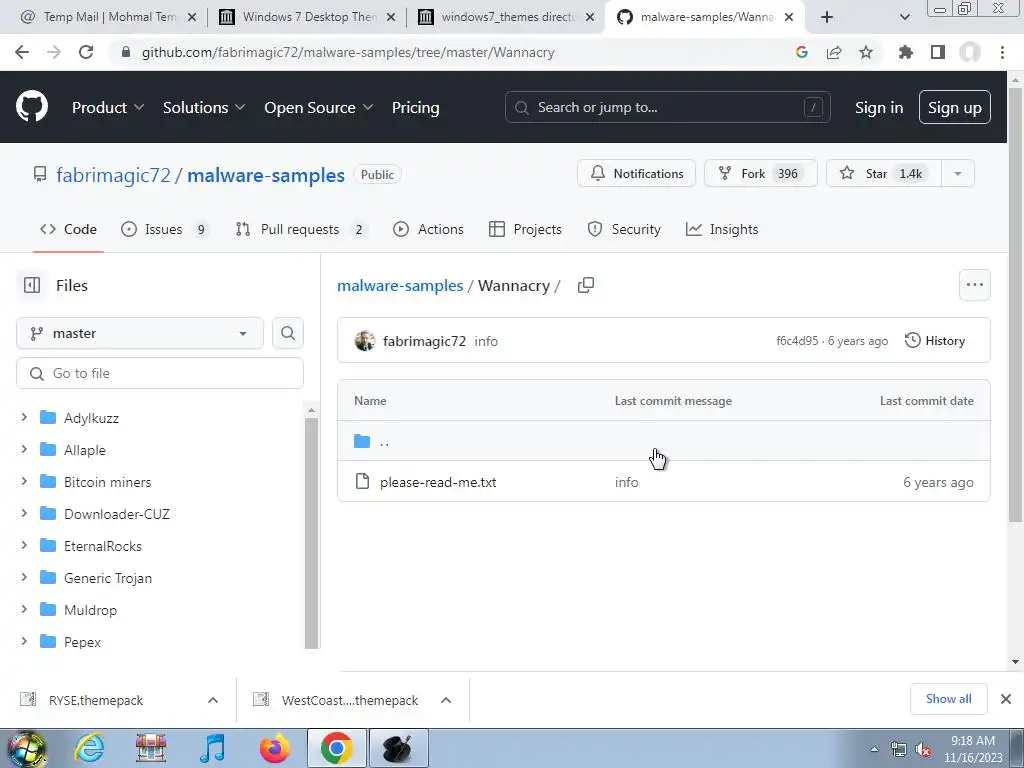
Task: Click Chrome icon in the taskbar
Action: click(x=336, y=748)
